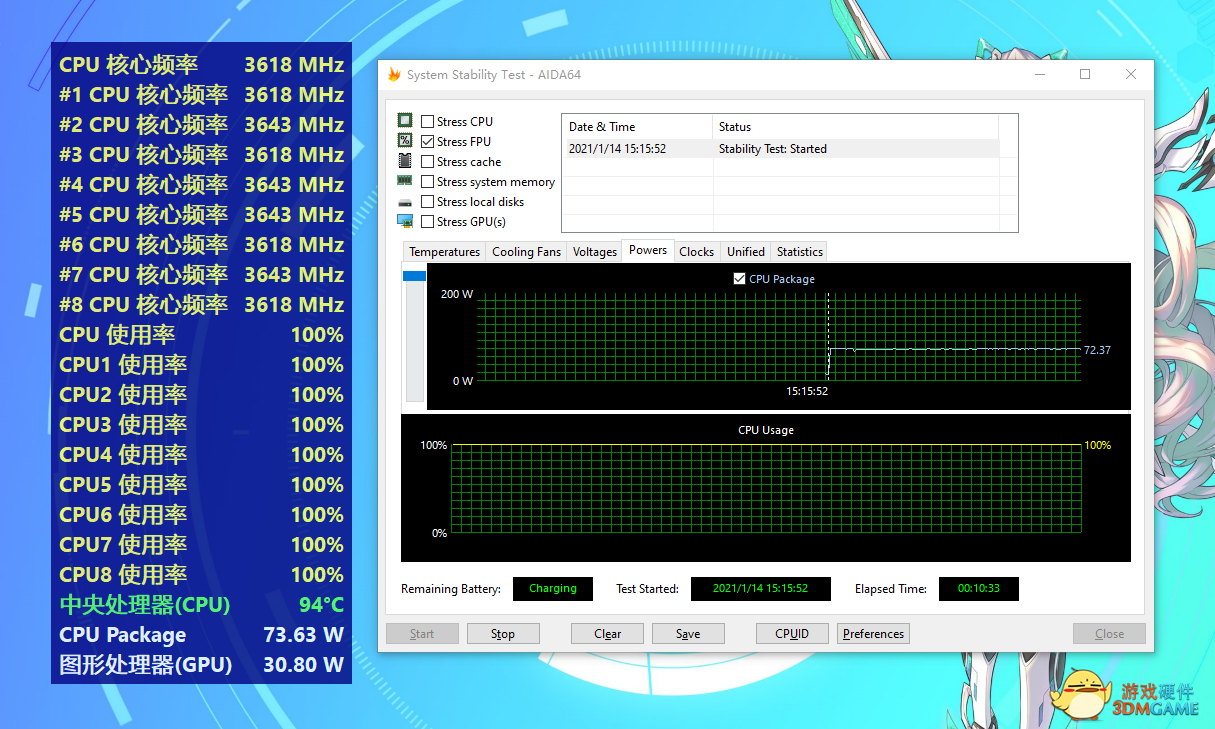The image size is (1215, 729).
Task: Click the CPU chip icon beside Stress CPU
Action: [405, 121]
